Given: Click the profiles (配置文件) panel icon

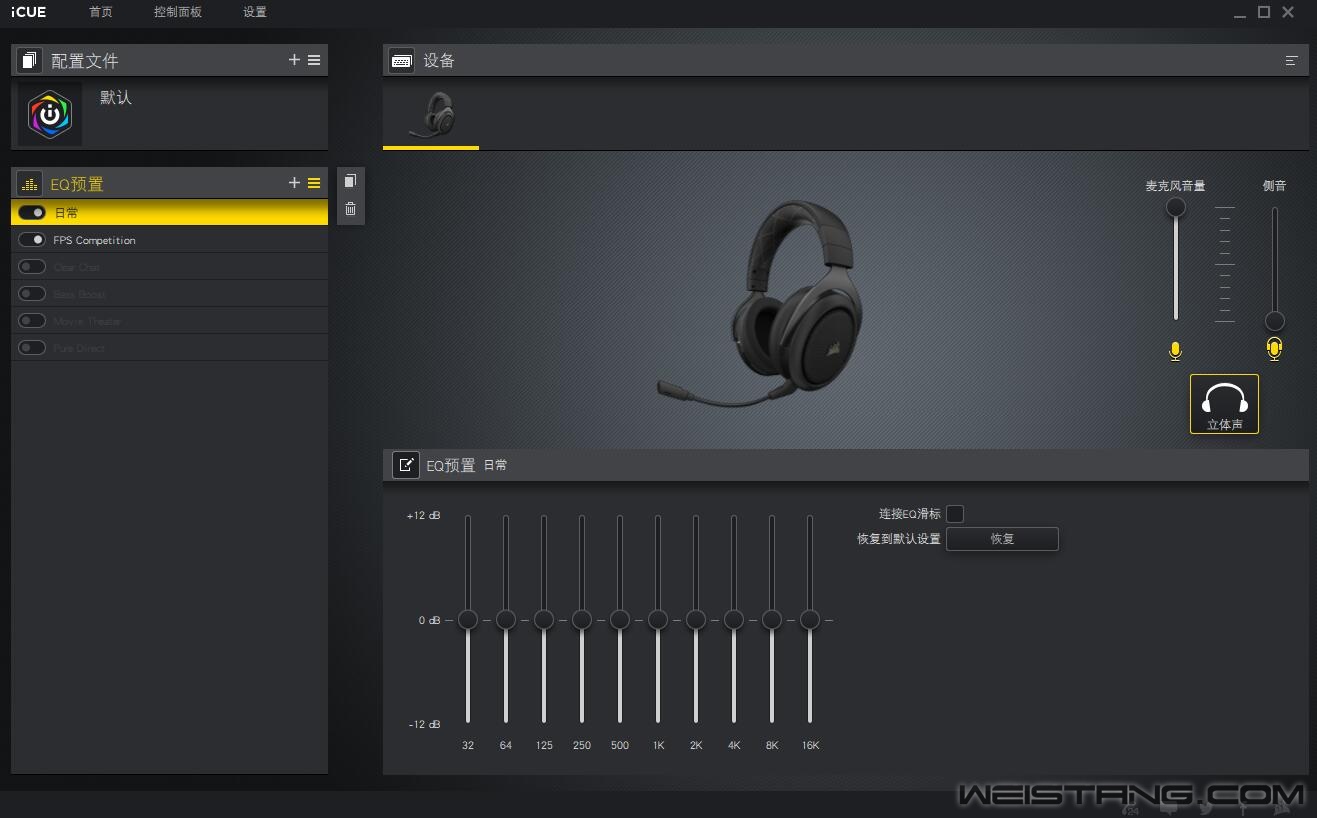Looking at the screenshot, I should 29,60.
